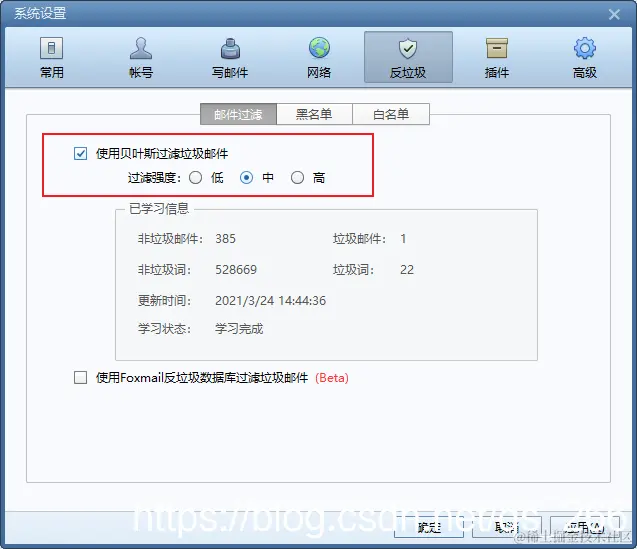Set filter strength to 中
The height and width of the screenshot is (549, 637).
pyautogui.click(x=246, y=178)
